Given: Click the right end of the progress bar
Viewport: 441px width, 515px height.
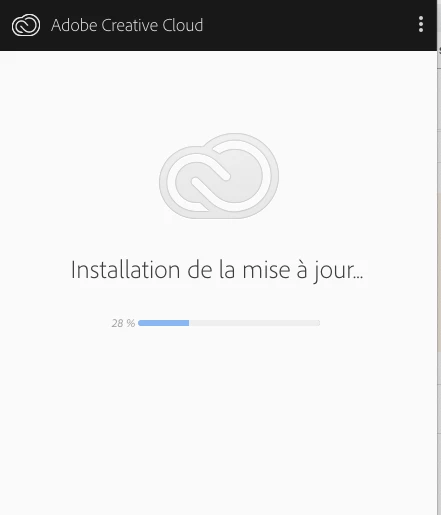Looking at the screenshot, I should pyautogui.click(x=318, y=323).
